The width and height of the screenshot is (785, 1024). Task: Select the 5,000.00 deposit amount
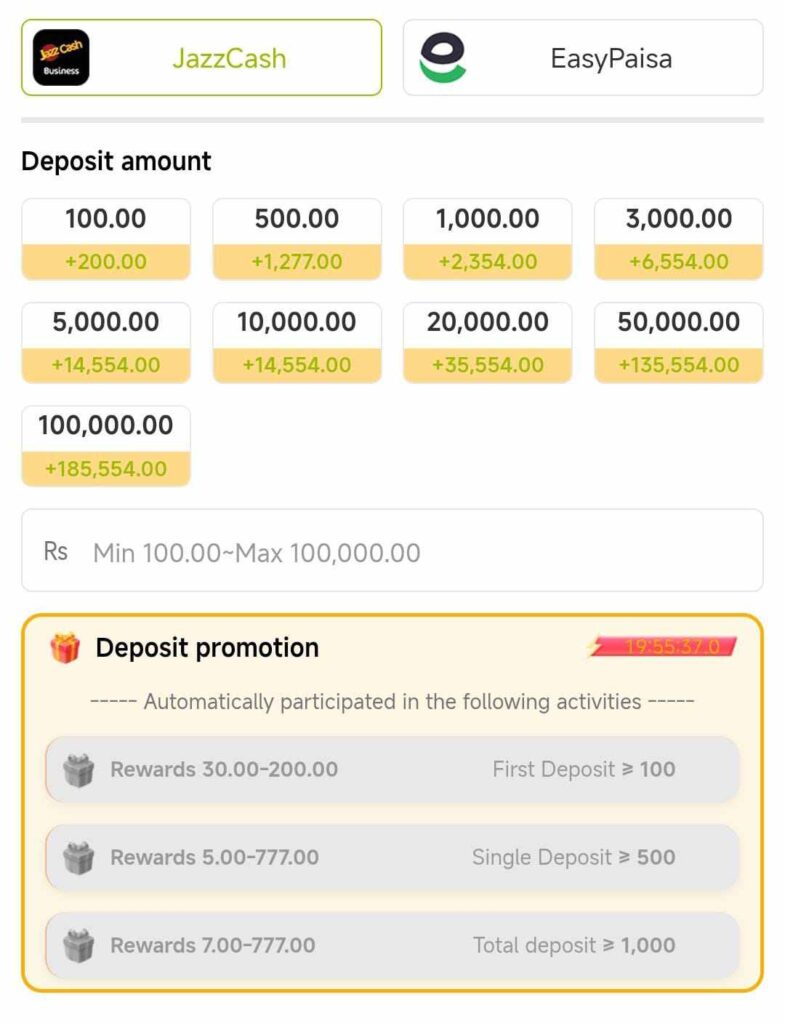[106, 342]
